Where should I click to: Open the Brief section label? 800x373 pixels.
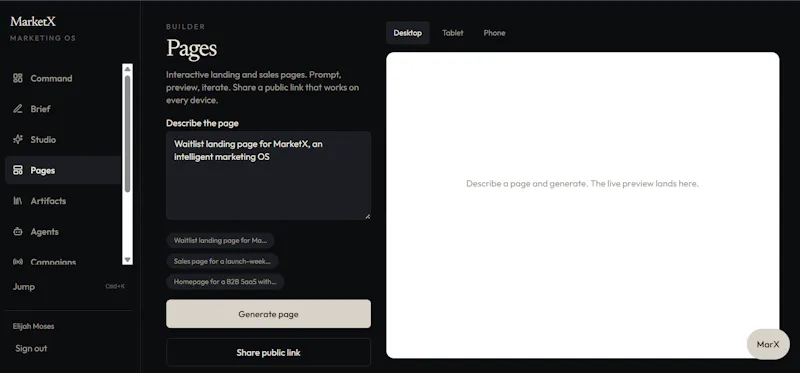(x=40, y=109)
